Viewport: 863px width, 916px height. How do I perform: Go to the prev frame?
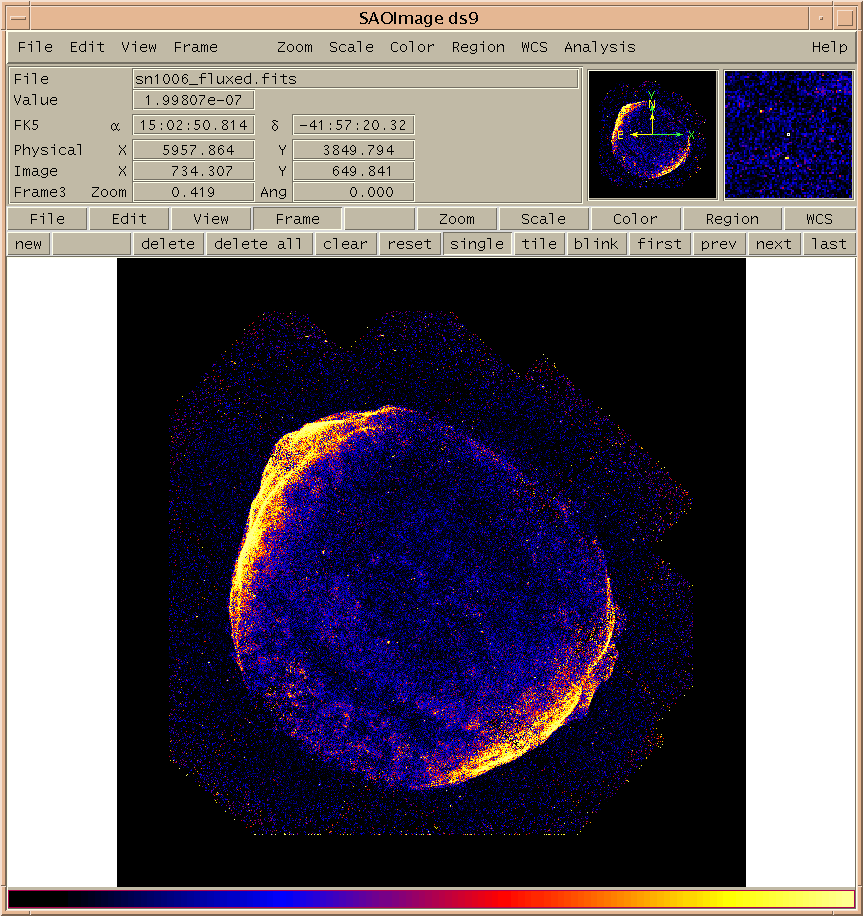(719, 244)
